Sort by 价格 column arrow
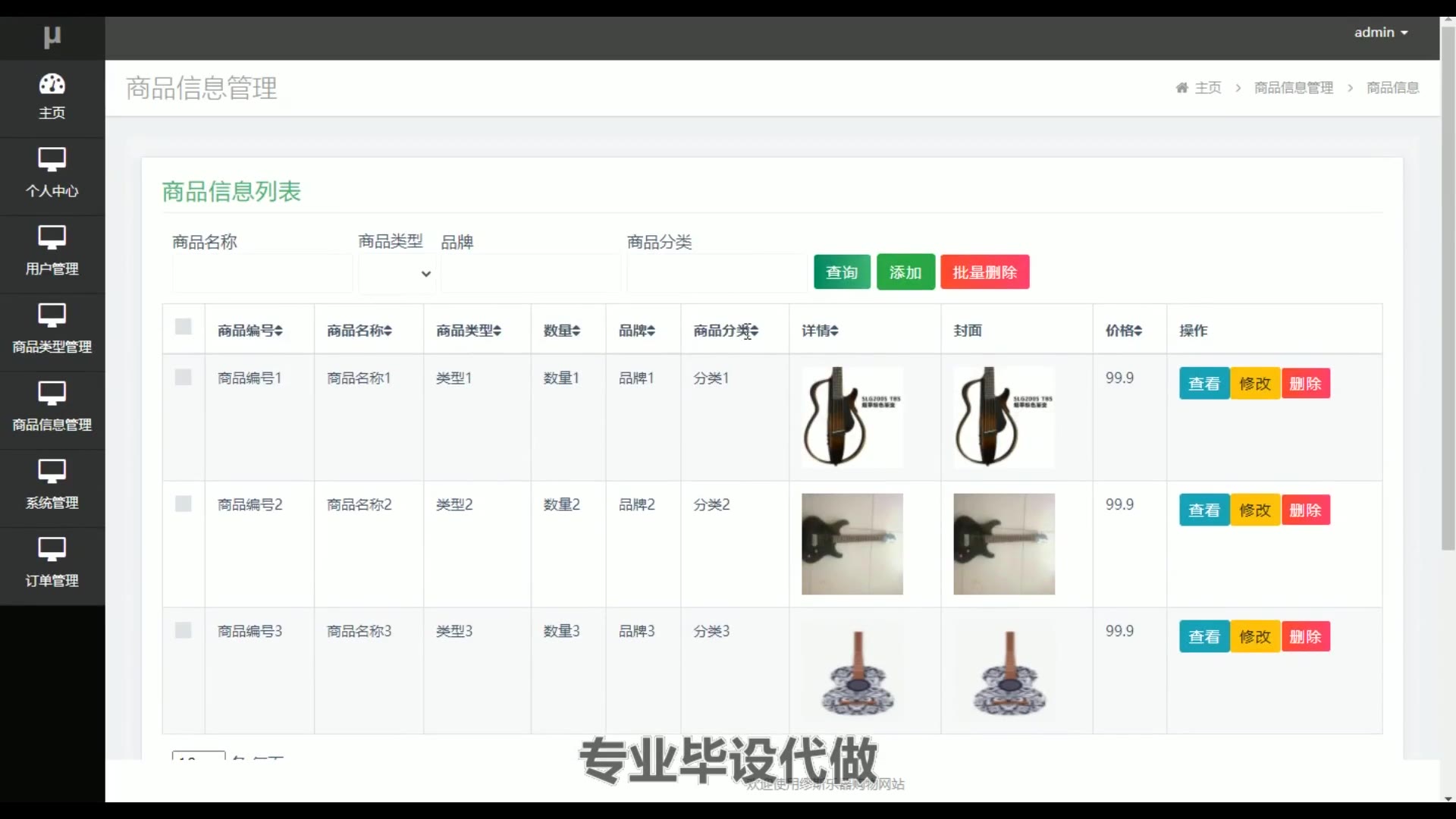The height and width of the screenshot is (819, 1456). (x=1137, y=331)
